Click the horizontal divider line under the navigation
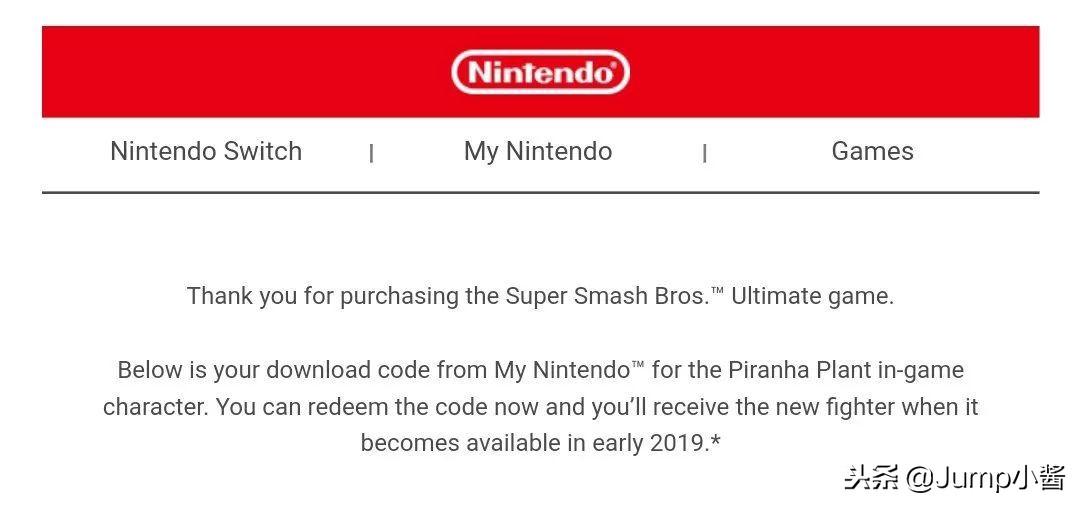The width and height of the screenshot is (1080, 506). tap(540, 193)
